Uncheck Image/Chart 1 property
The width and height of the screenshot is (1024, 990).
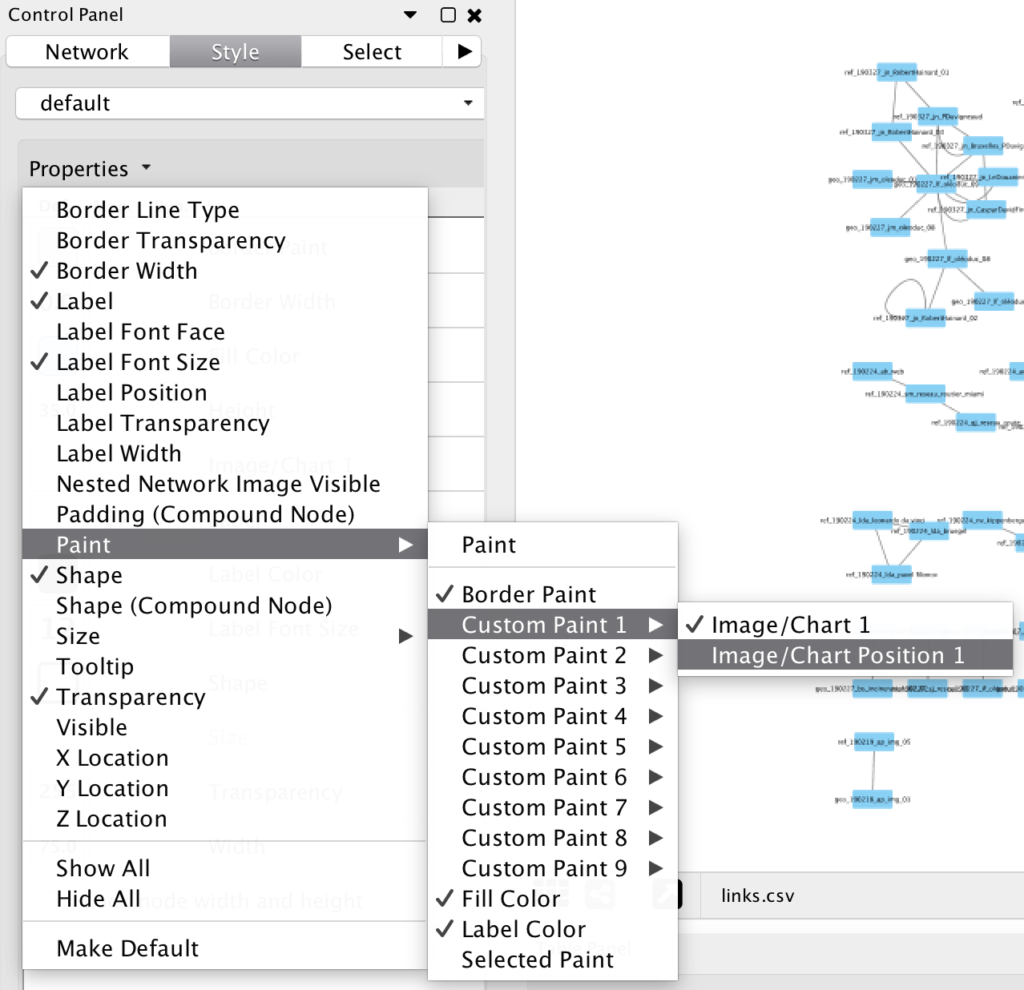pos(845,625)
